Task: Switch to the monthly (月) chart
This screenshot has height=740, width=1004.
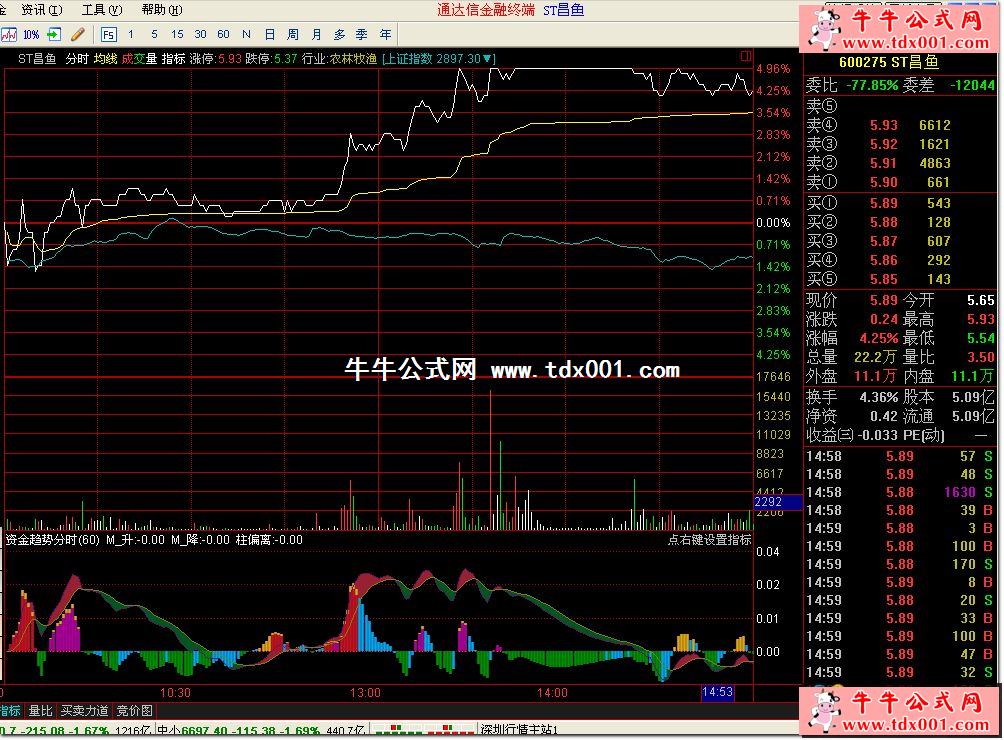Action: [316, 35]
